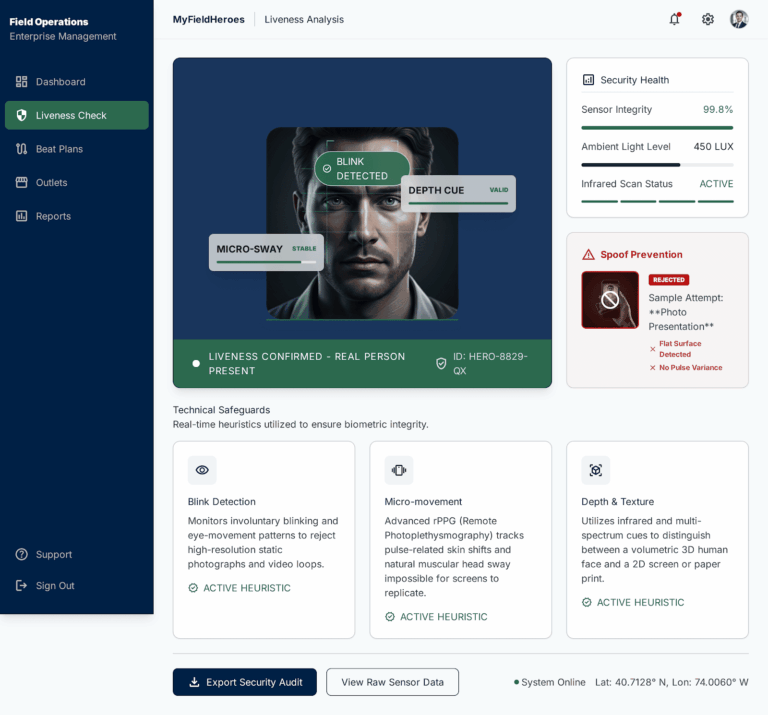Click the Blink Detection card title

point(221,501)
